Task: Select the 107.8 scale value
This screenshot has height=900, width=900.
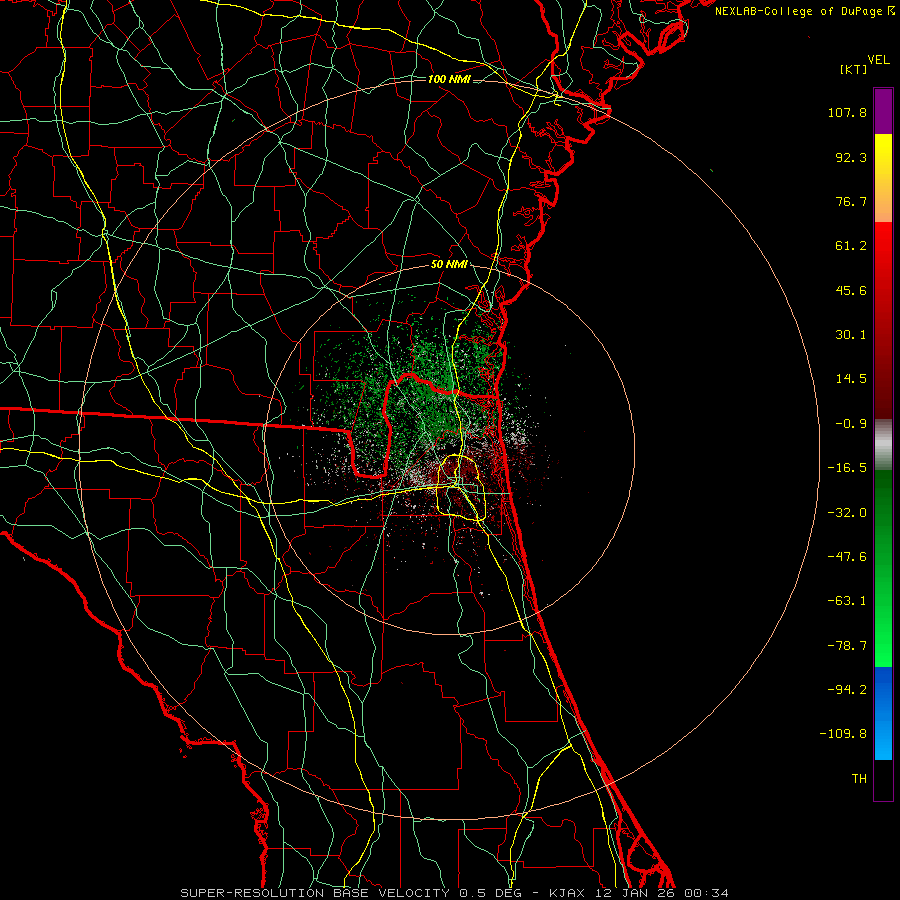Action: click(847, 112)
